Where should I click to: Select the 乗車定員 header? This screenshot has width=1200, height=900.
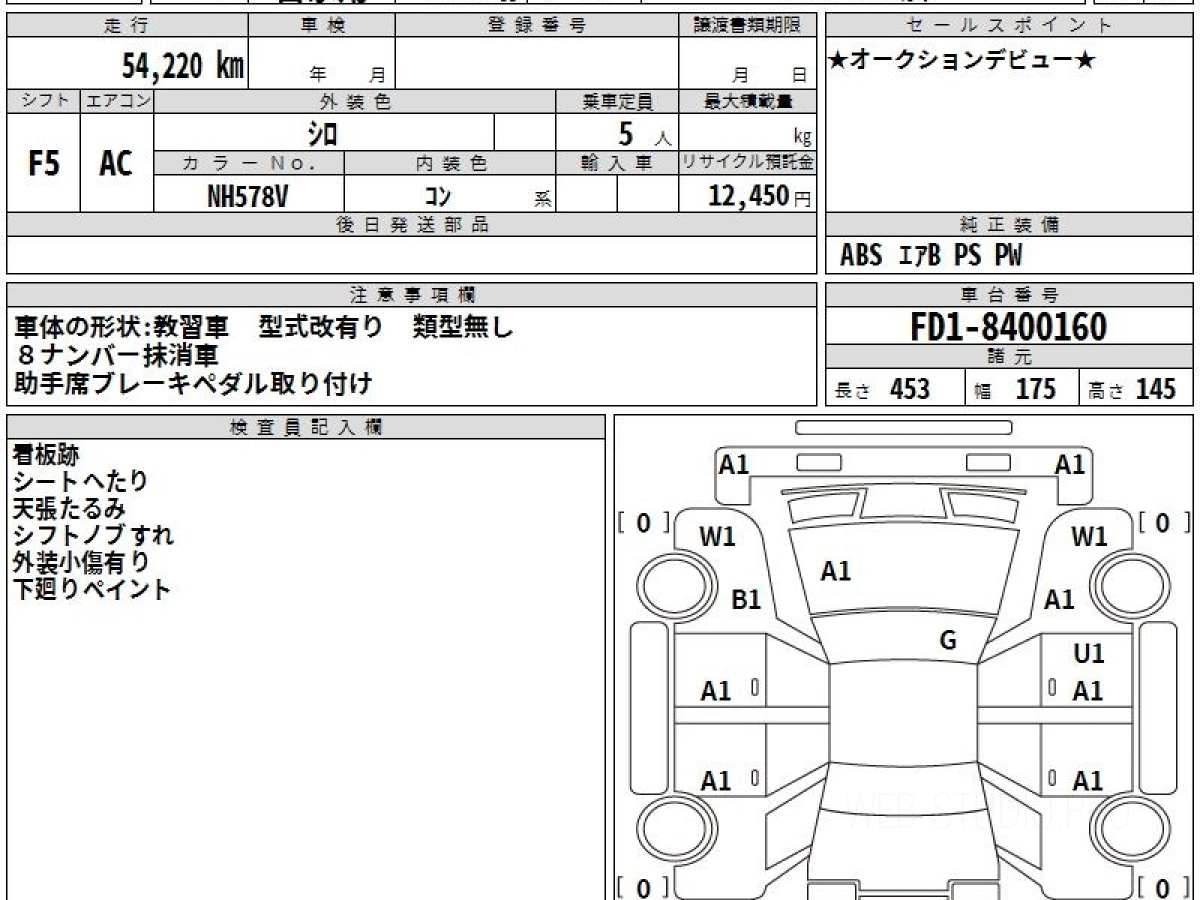pos(618,101)
